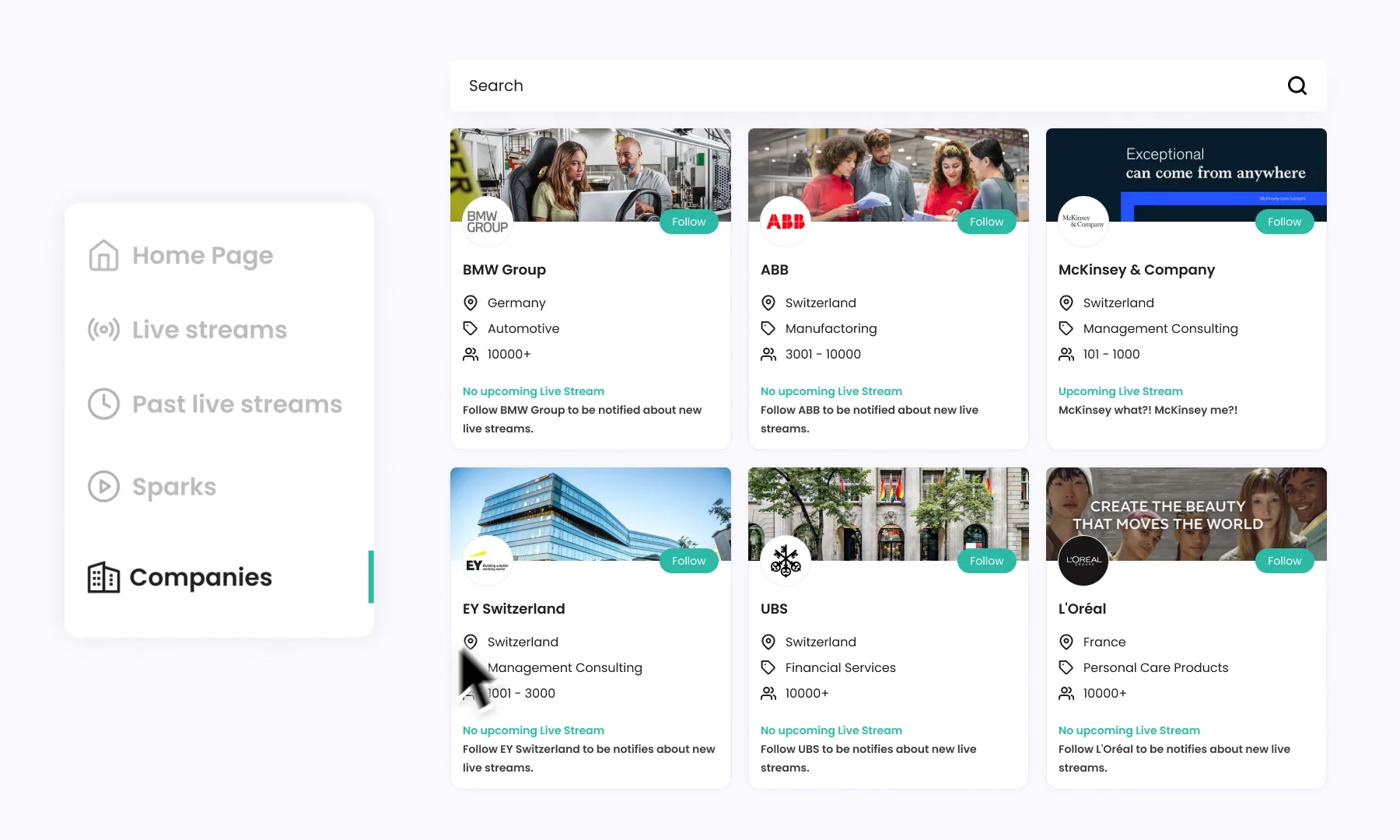Click 'Manufactoring' text on ABB card
This screenshot has width=1400, height=840.
(831, 328)
